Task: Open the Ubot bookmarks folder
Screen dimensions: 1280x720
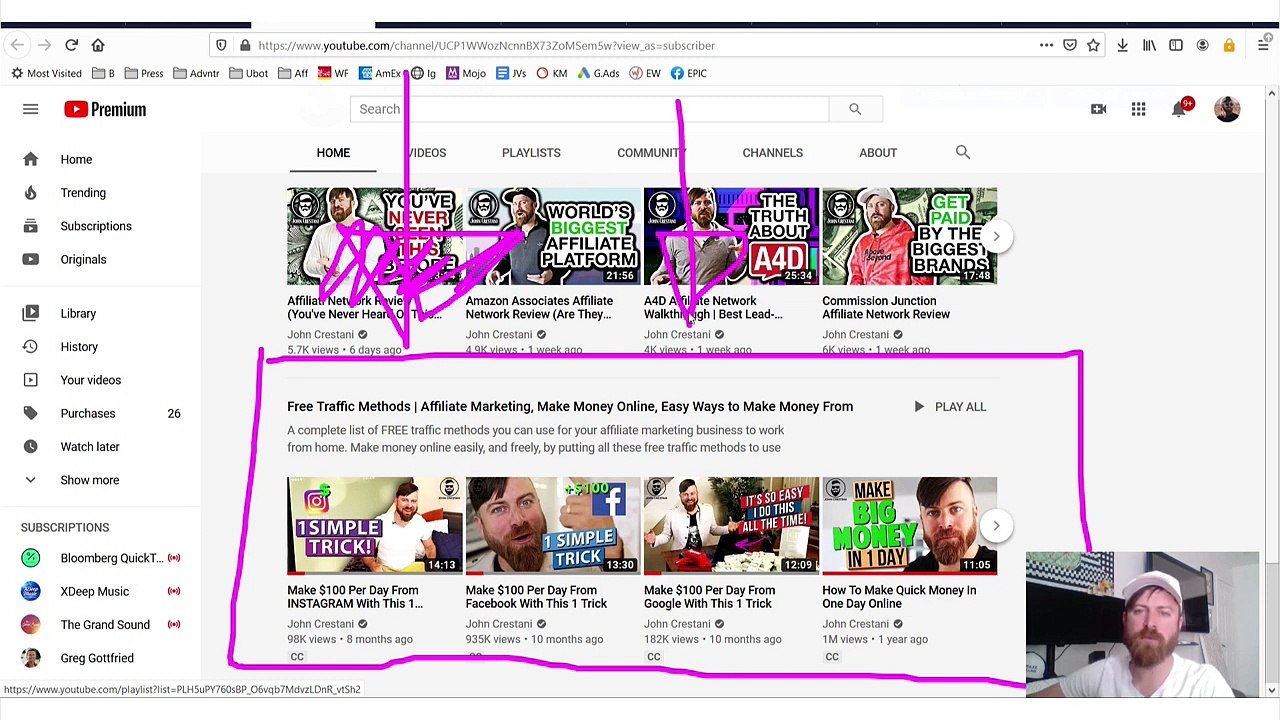Action: (248, 73)
